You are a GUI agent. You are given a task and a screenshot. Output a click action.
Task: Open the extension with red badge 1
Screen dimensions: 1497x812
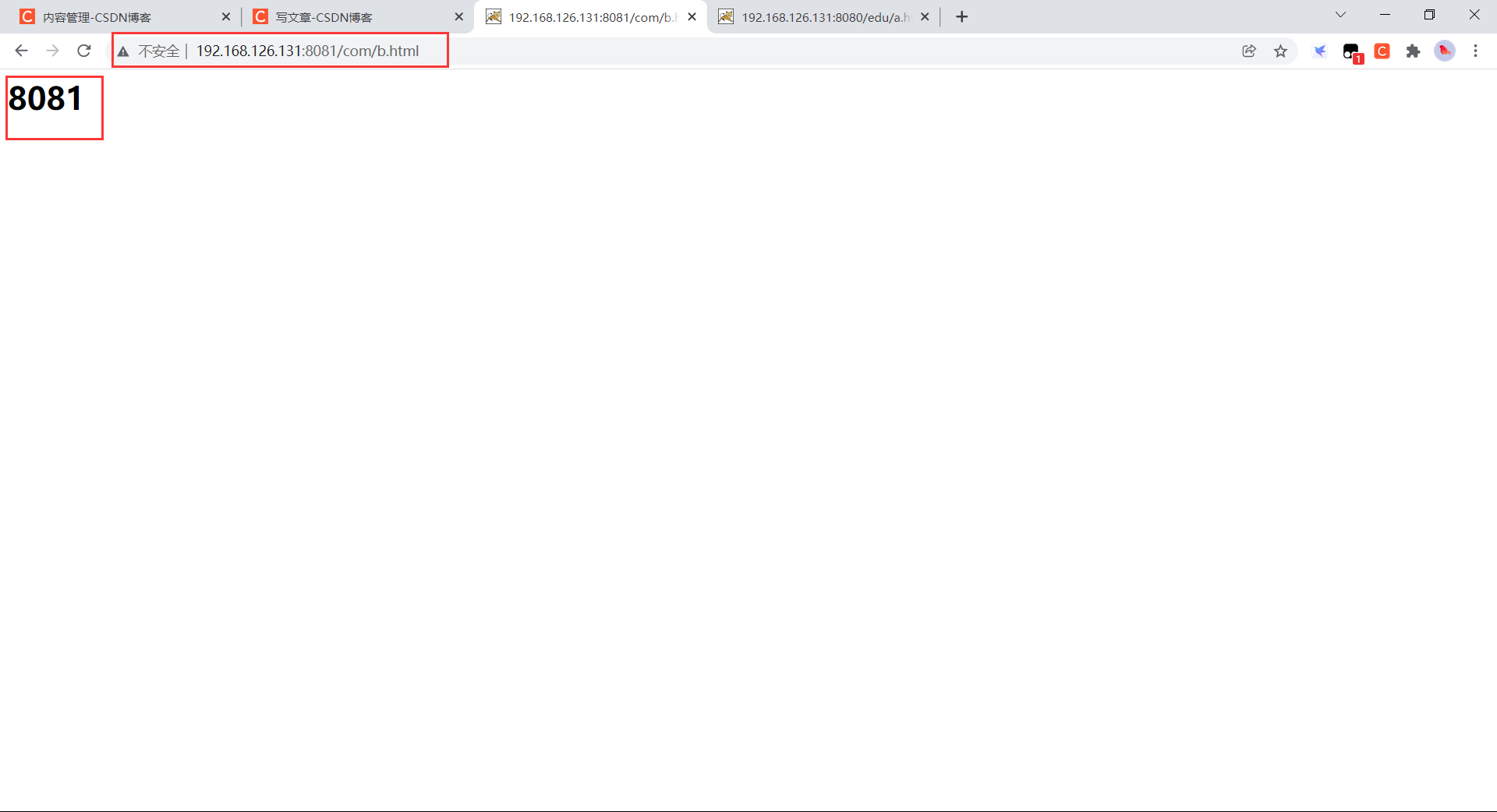coord(1352,52)
